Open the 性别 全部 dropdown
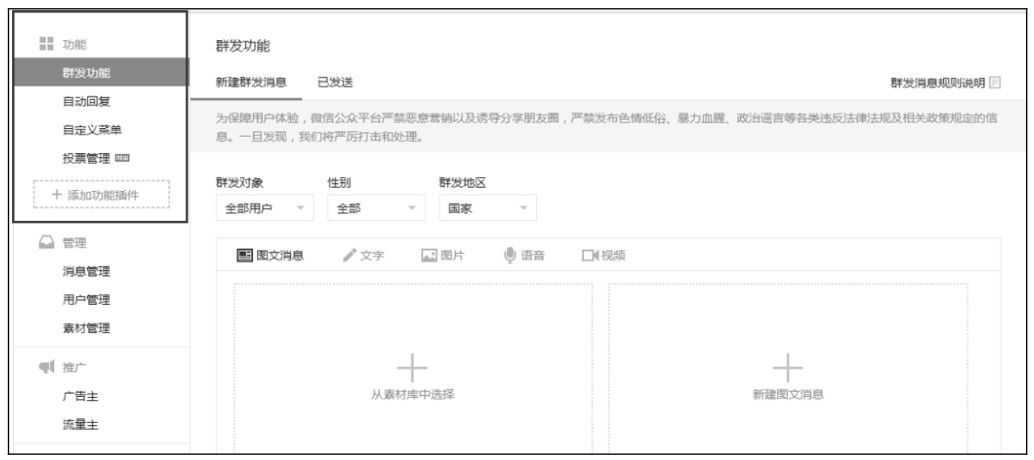Image resolution: width=1034 pixels, height=460 pixels. click(377, 208)
